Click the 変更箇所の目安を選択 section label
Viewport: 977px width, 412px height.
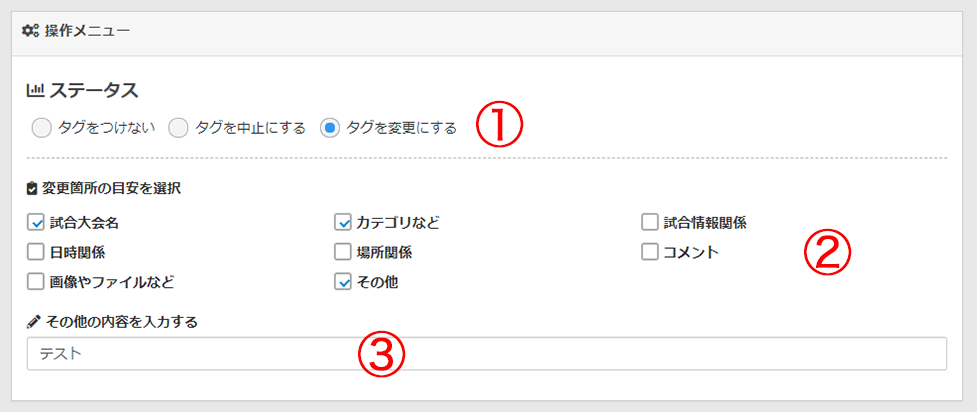coord(111,187)
